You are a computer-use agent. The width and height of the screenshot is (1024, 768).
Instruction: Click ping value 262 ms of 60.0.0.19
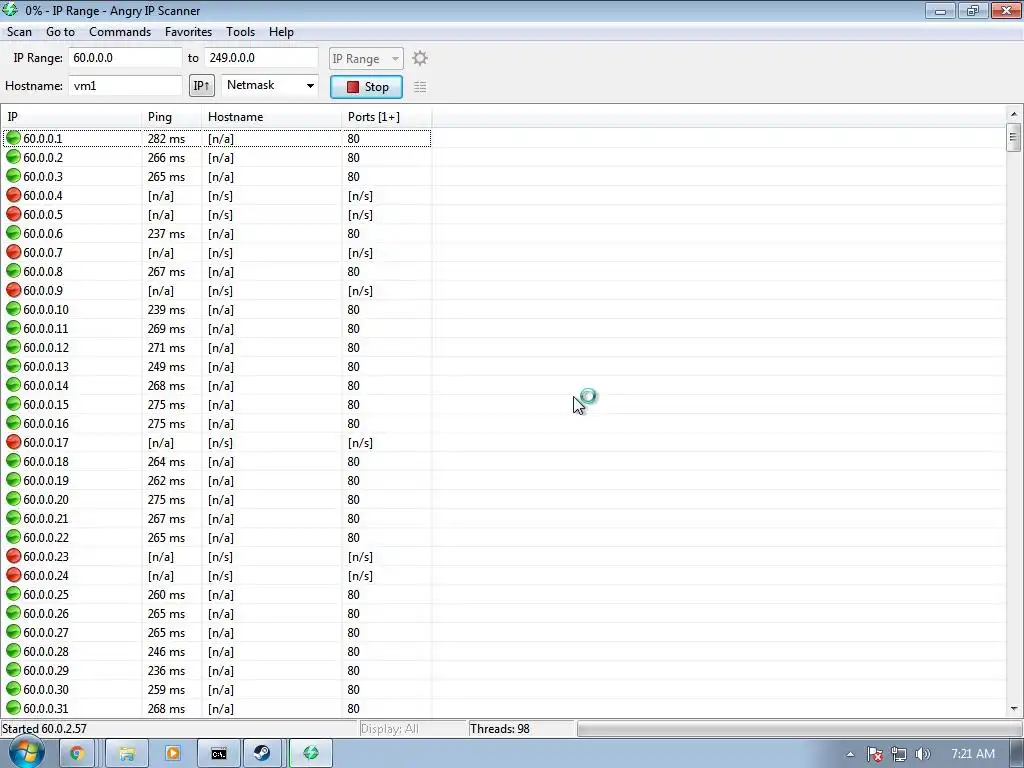(166, 480)
